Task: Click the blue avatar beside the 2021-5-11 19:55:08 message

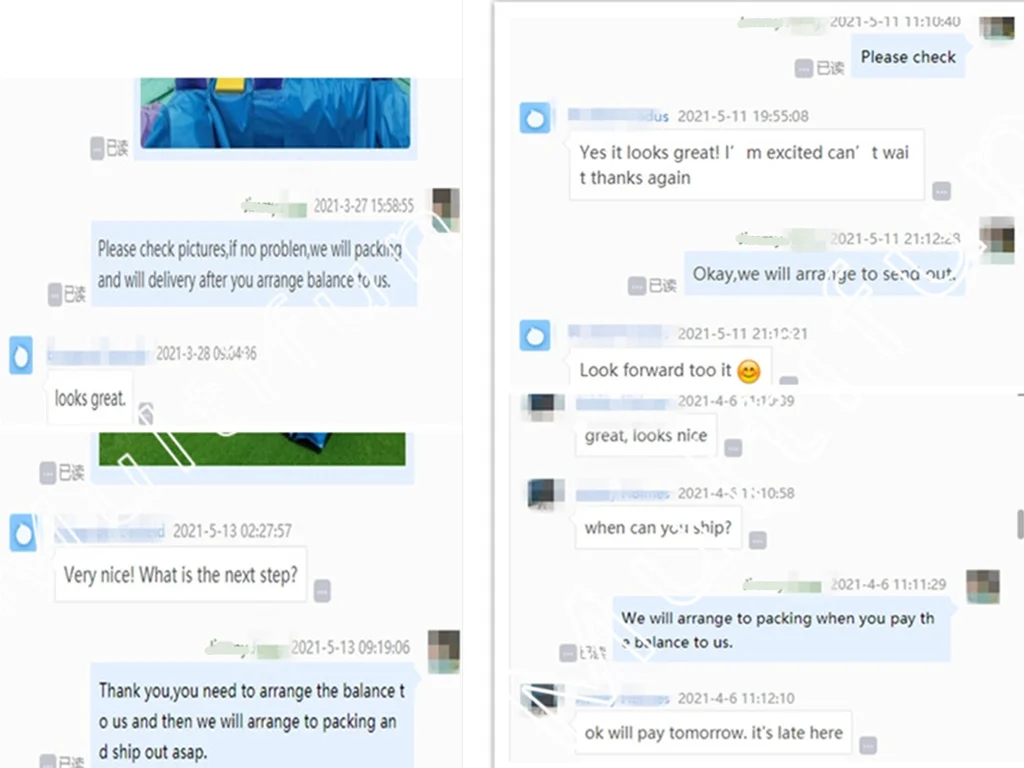Action: click(x=535, y=118)
